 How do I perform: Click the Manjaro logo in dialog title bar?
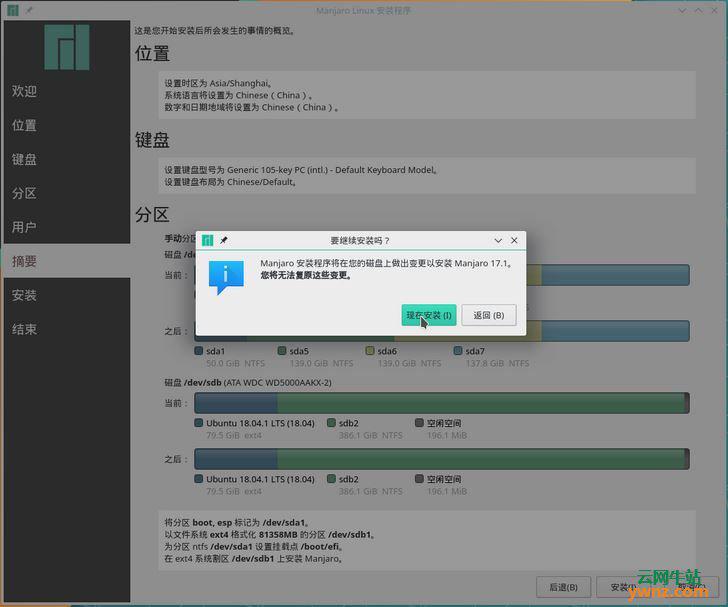(x=208, y=240)
